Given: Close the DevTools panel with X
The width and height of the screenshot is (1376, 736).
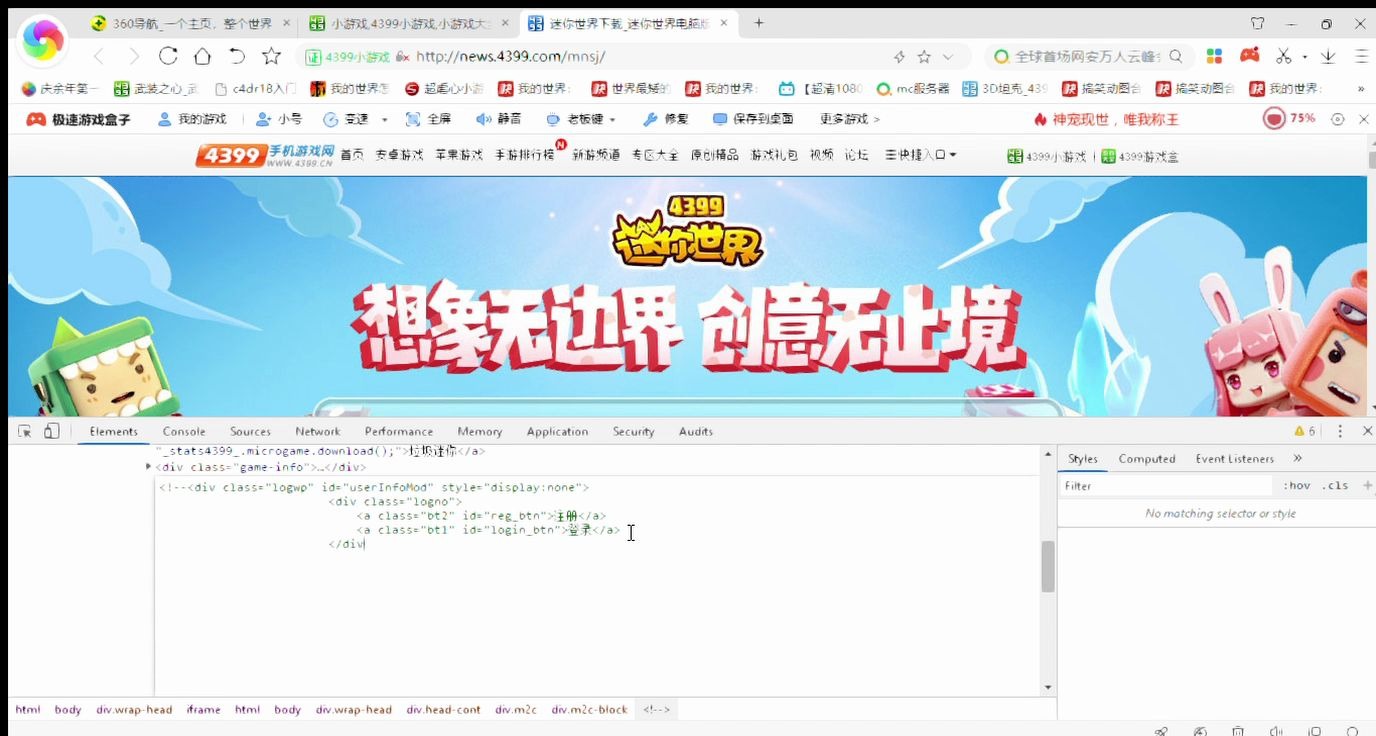Looking at the screenshot, I should (x=1367, y=431).
